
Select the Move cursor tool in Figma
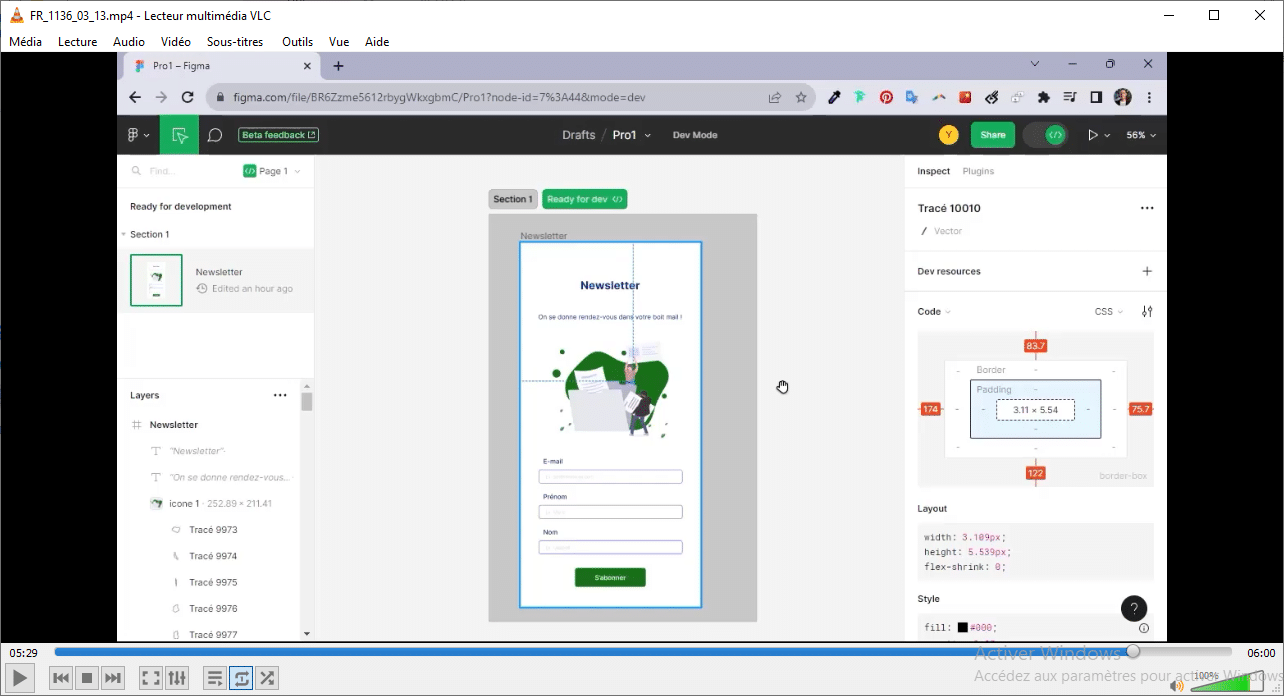click(x=179, y=135)
